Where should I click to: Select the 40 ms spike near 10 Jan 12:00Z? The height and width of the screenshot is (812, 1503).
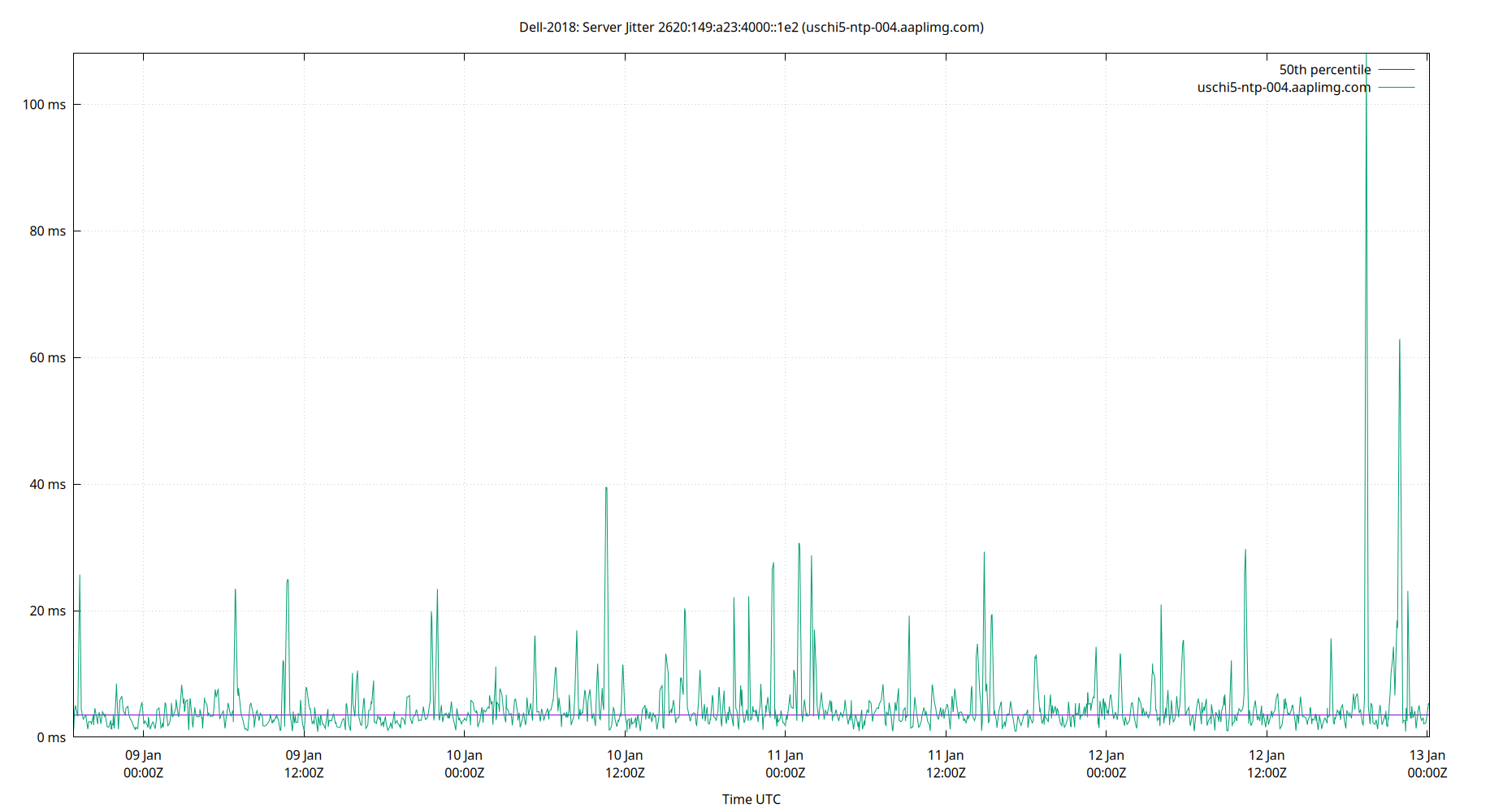(x=606, y=487)
